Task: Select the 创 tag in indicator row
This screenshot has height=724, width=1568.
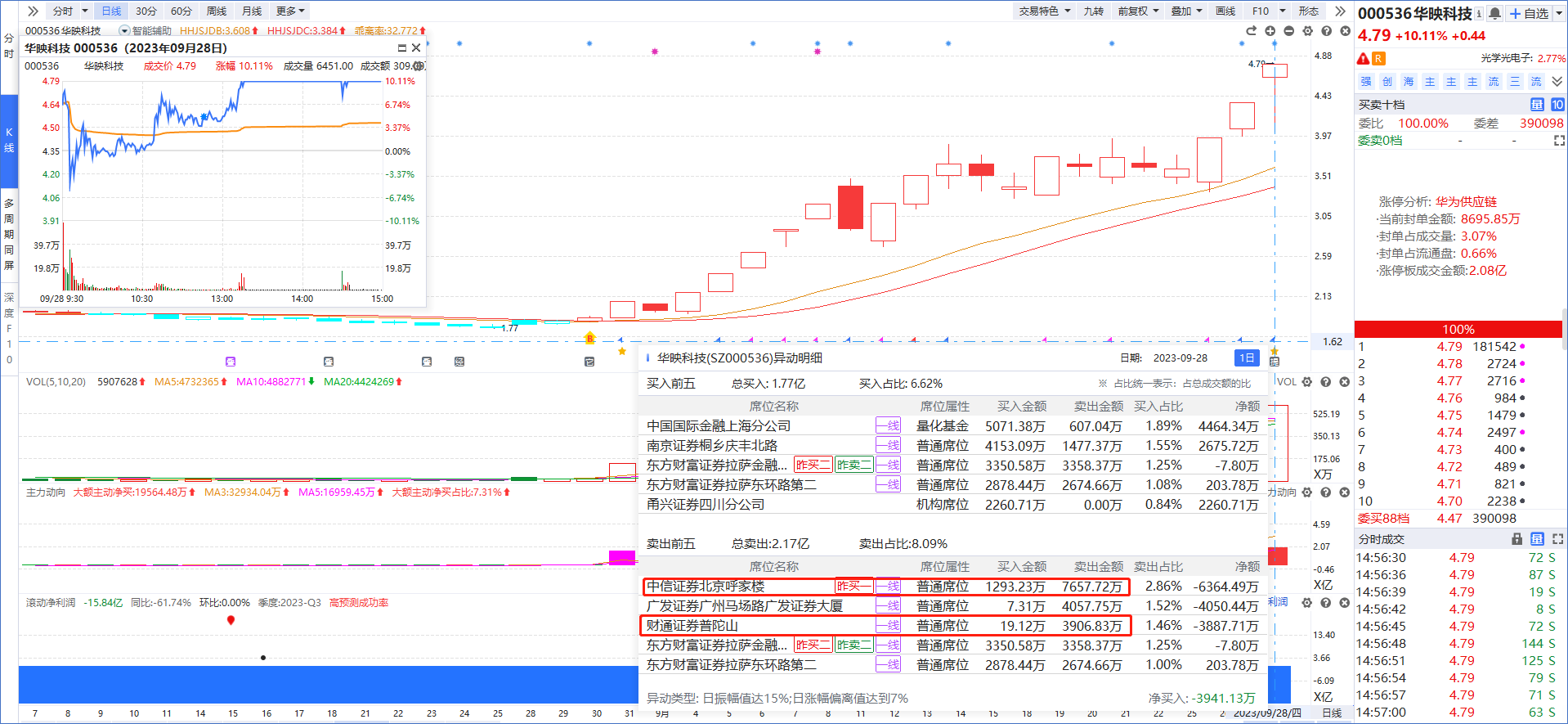Action: pyautogui.click(x=1387, y=82)
